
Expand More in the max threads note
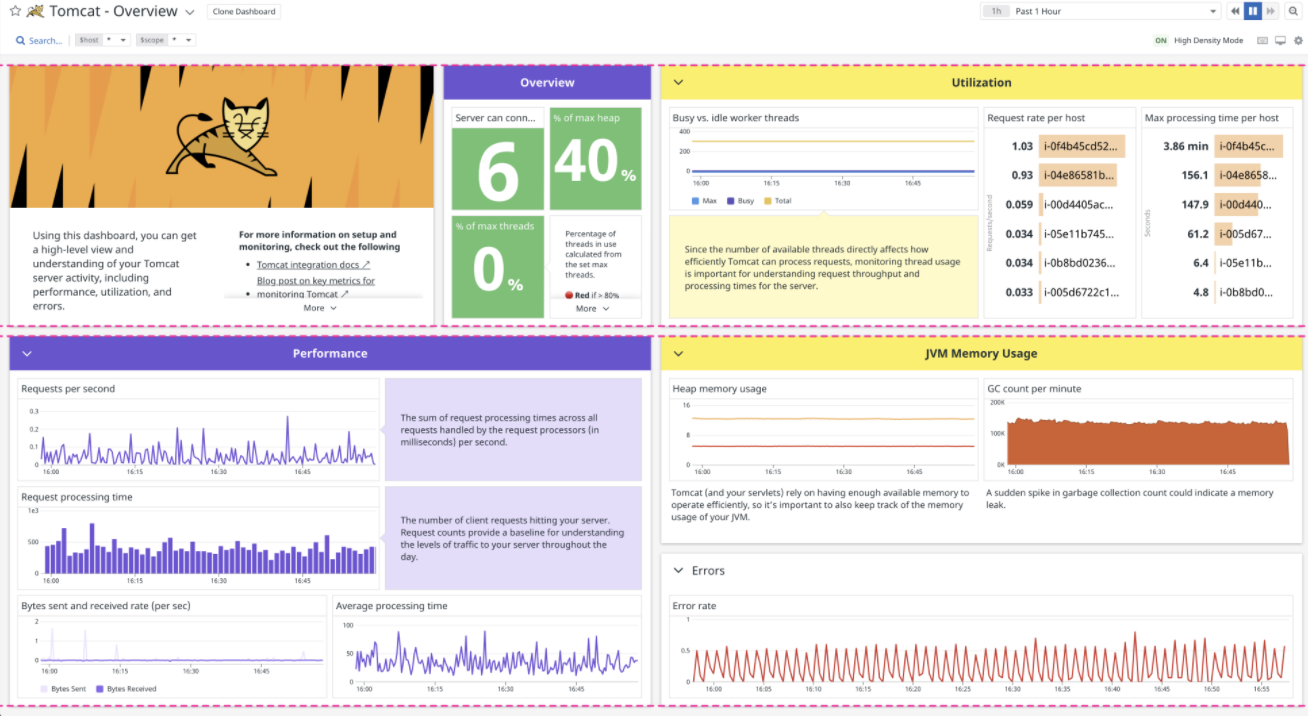pos(592,309)
